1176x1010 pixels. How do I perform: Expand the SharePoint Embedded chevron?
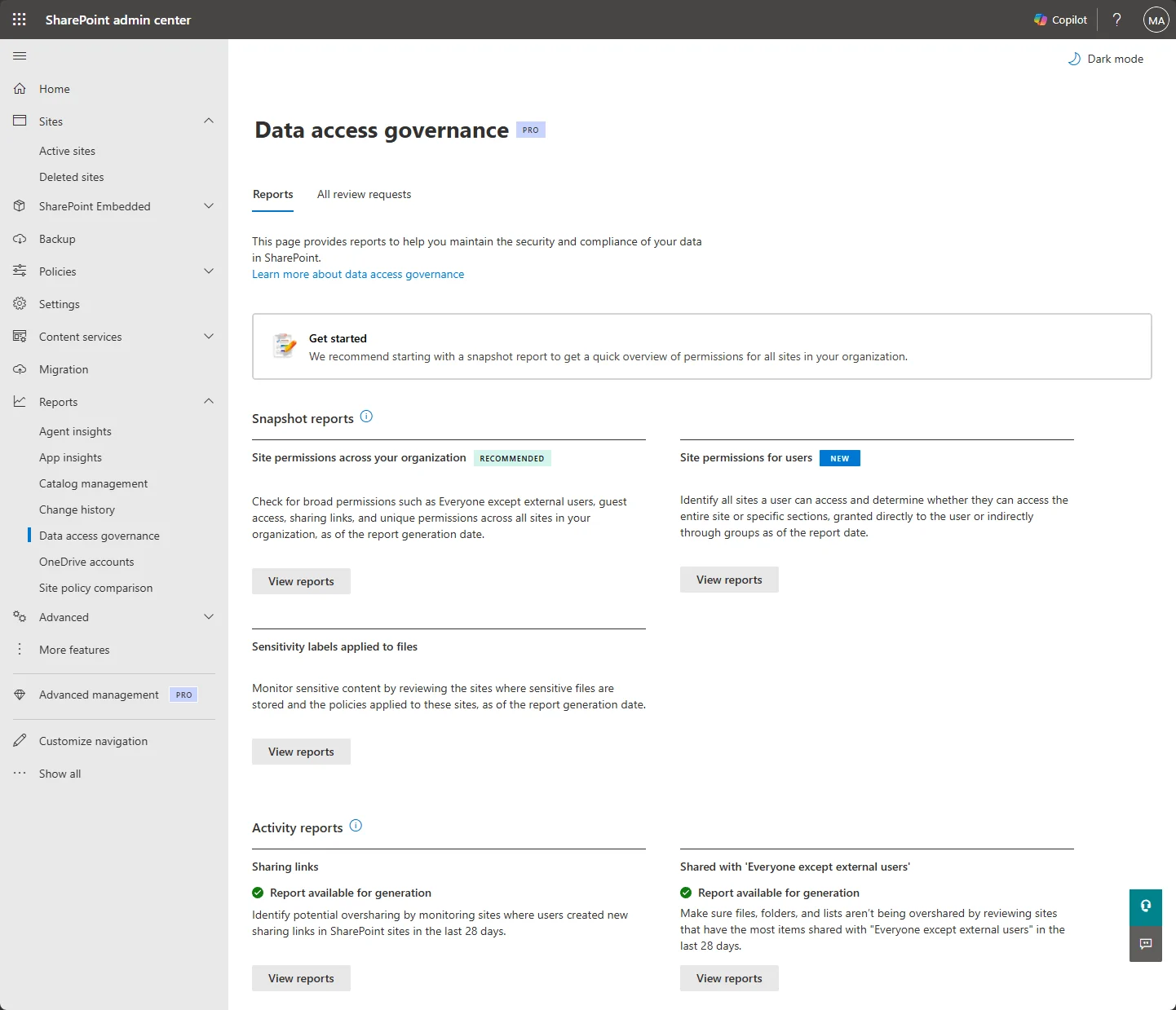point(209,206)
